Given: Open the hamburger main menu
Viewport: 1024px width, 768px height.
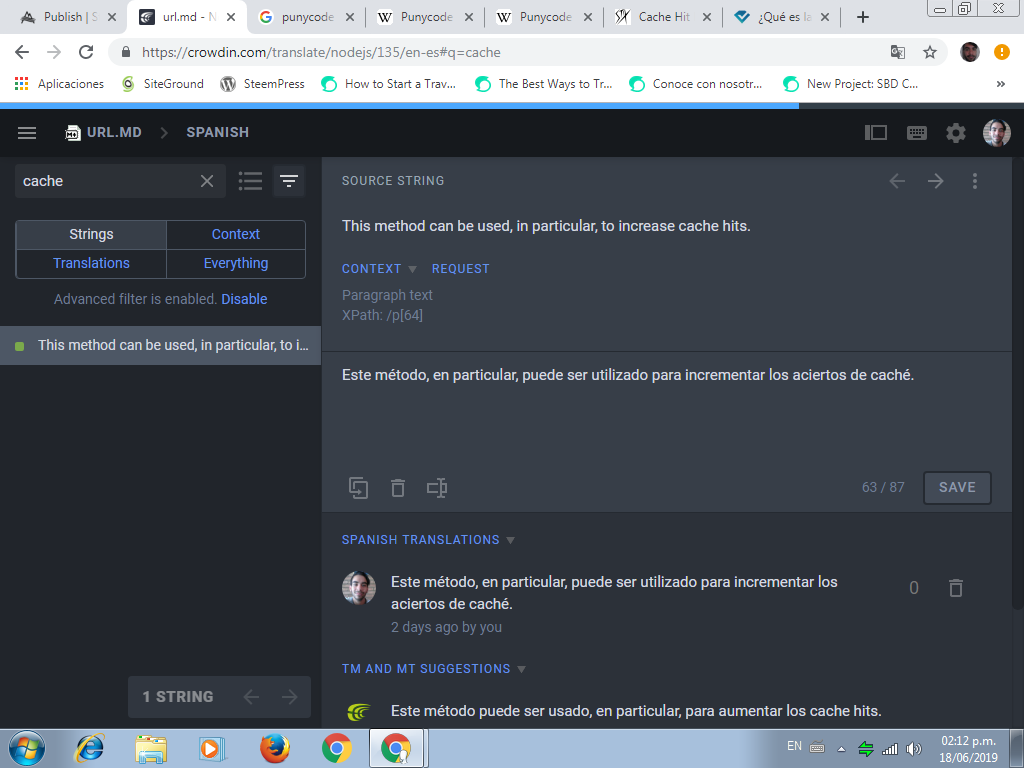Looking at the screenshot, I should tap(27, 133).
